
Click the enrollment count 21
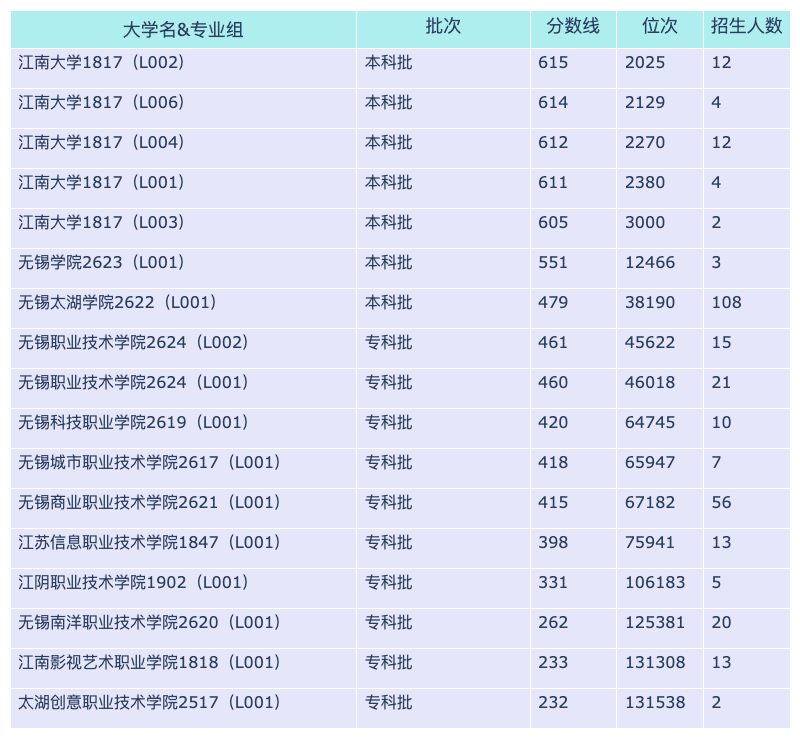coord(721,383)
